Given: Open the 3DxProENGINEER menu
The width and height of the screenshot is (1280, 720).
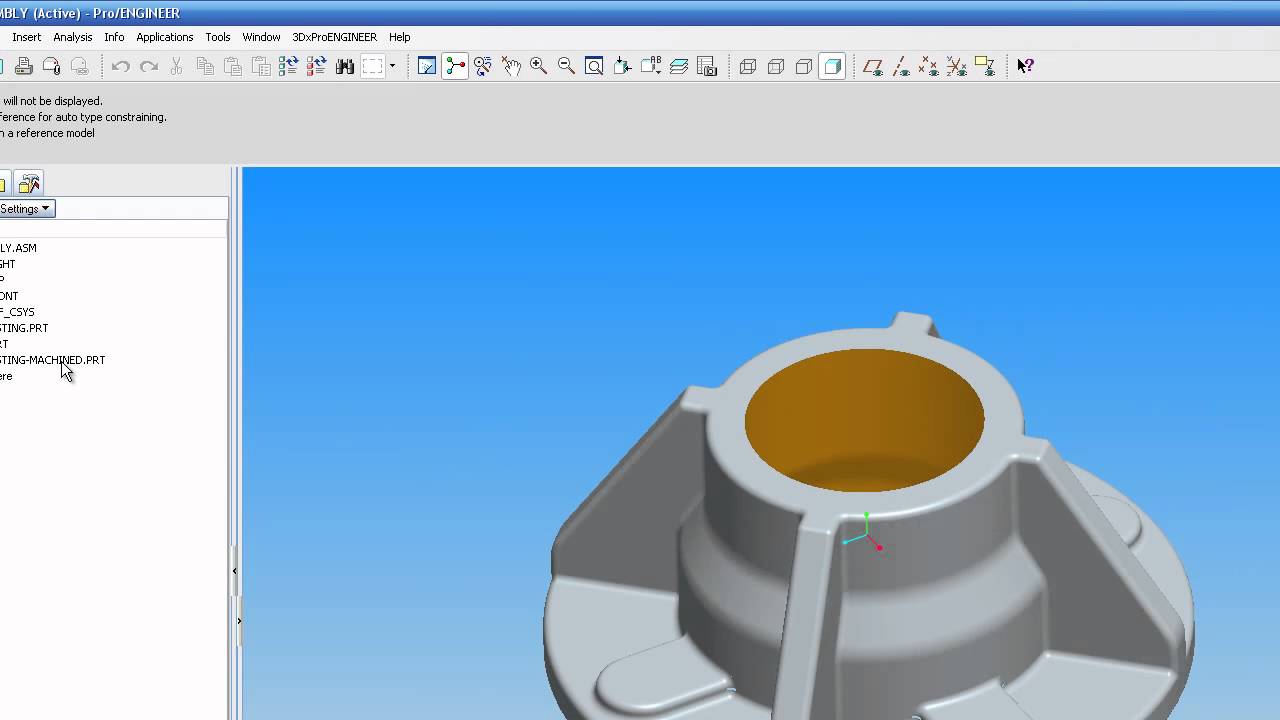Looking at the screenshot, I should tap(335, 37).
